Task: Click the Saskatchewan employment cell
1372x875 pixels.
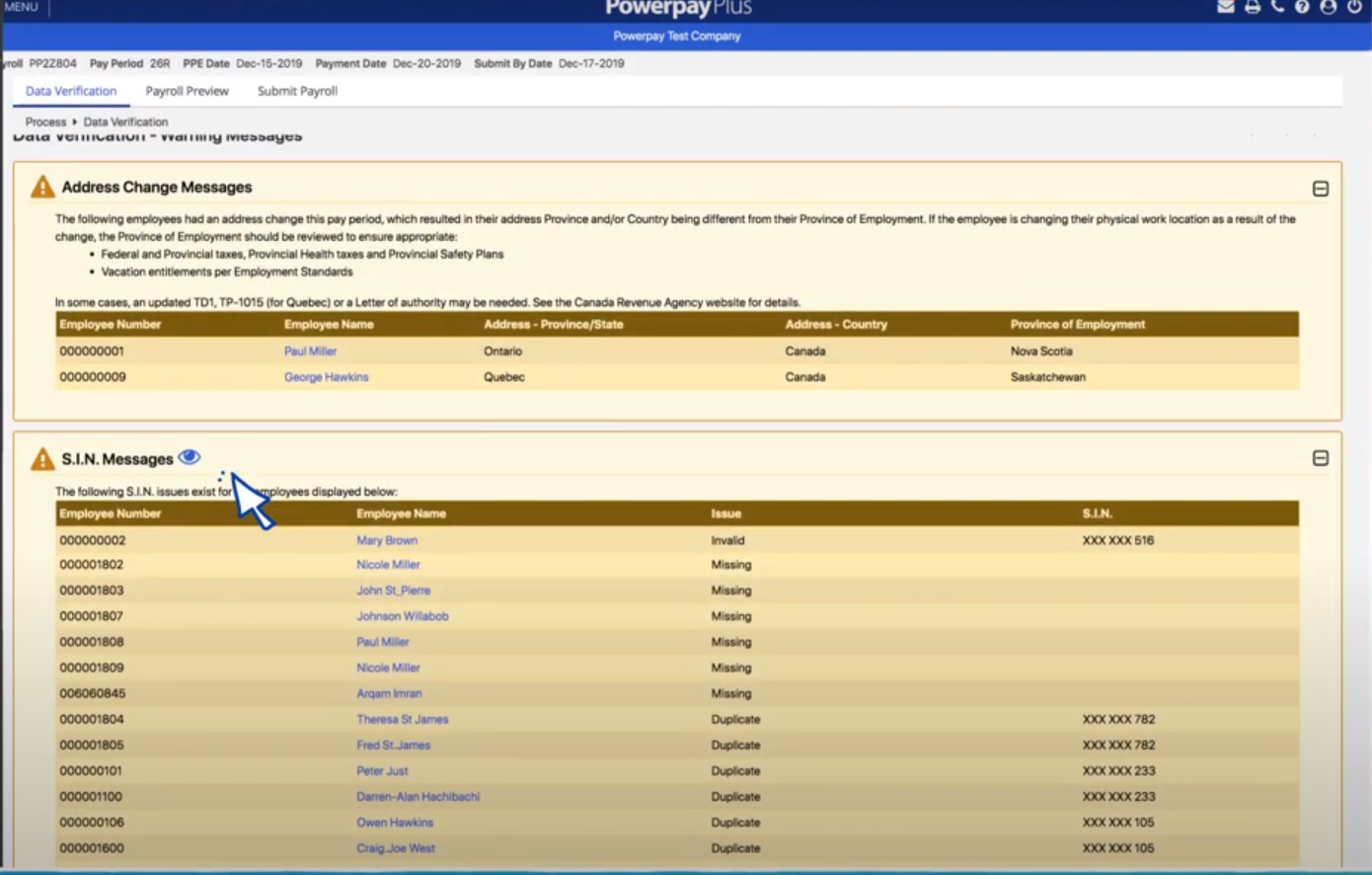Action: pyautogui.click(x=1047, y=376)
